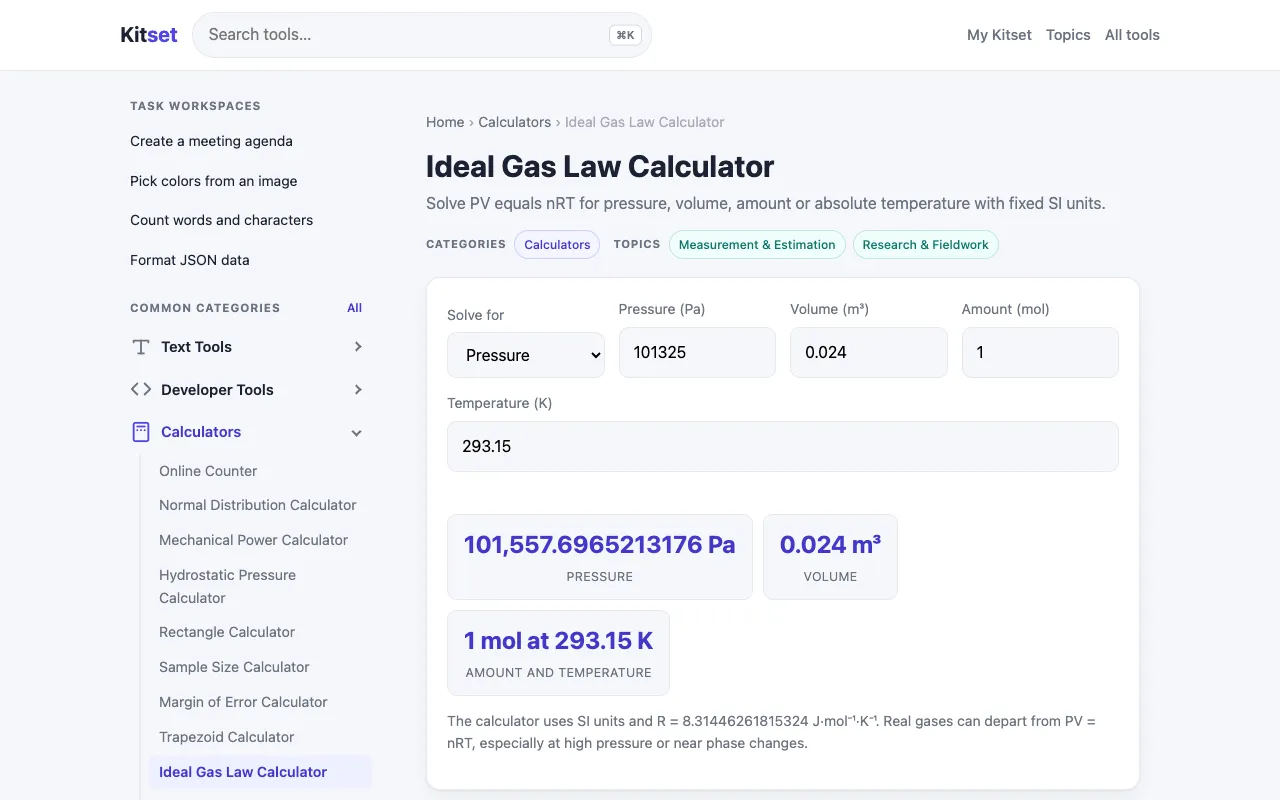The height and width of the screenshot is (800, 1280).
Task: Expand Developer Tools chevron
Action: pyautogui.click(x=358, y=390)
